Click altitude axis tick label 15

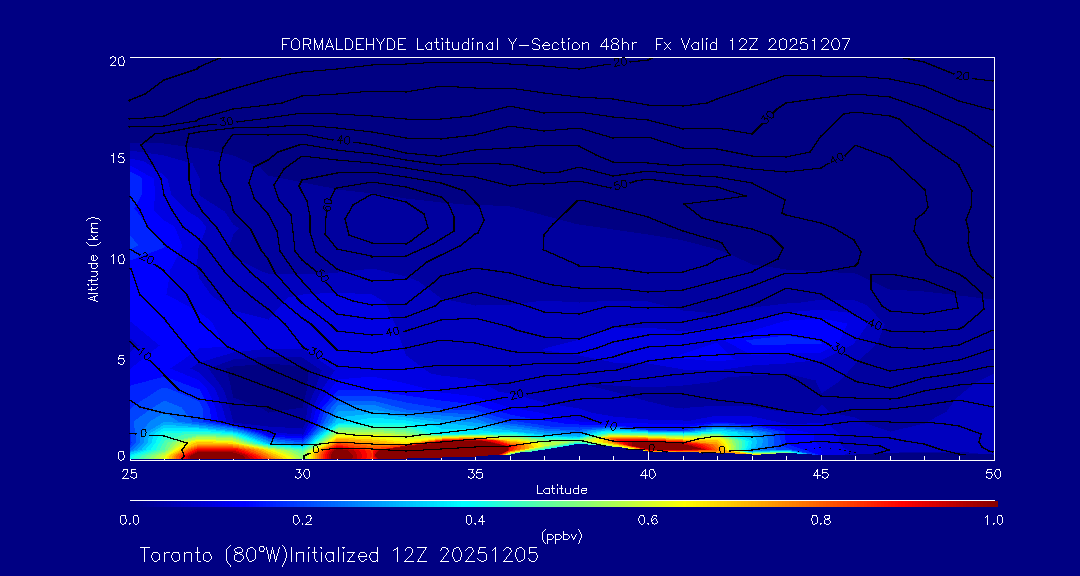pos(116,158)
